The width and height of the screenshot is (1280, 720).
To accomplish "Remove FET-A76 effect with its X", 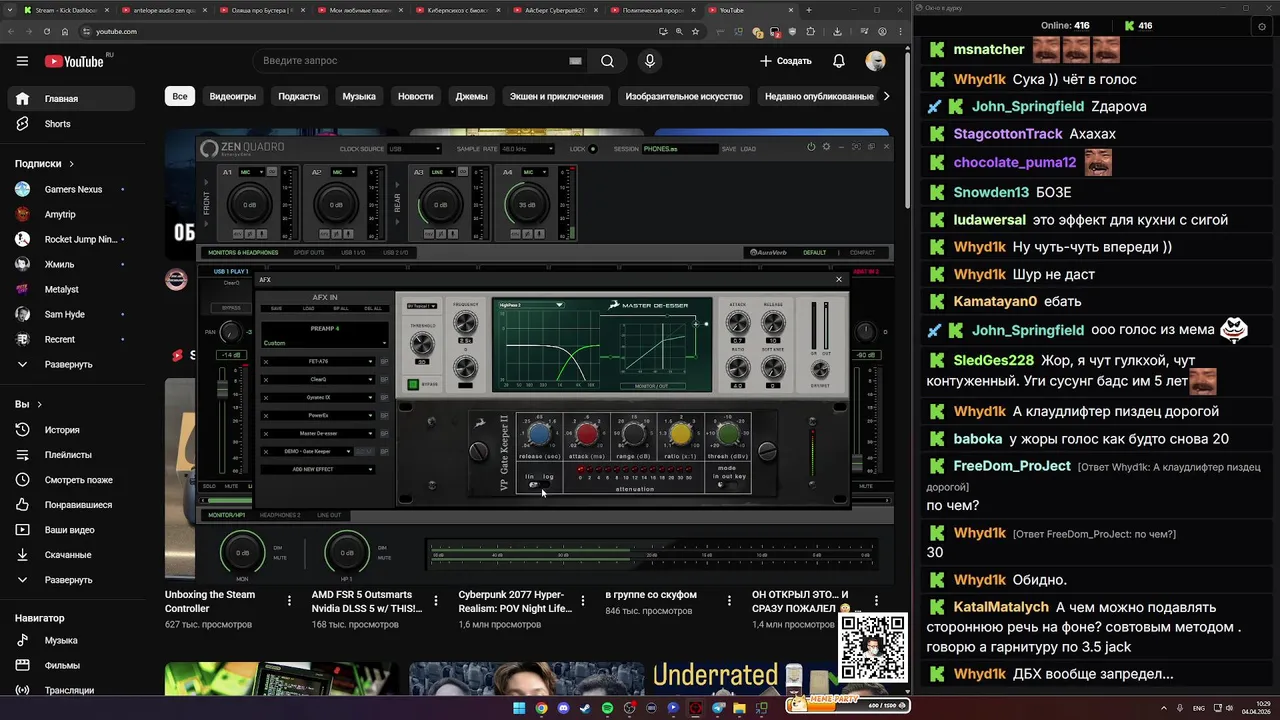I will point(266,361).
